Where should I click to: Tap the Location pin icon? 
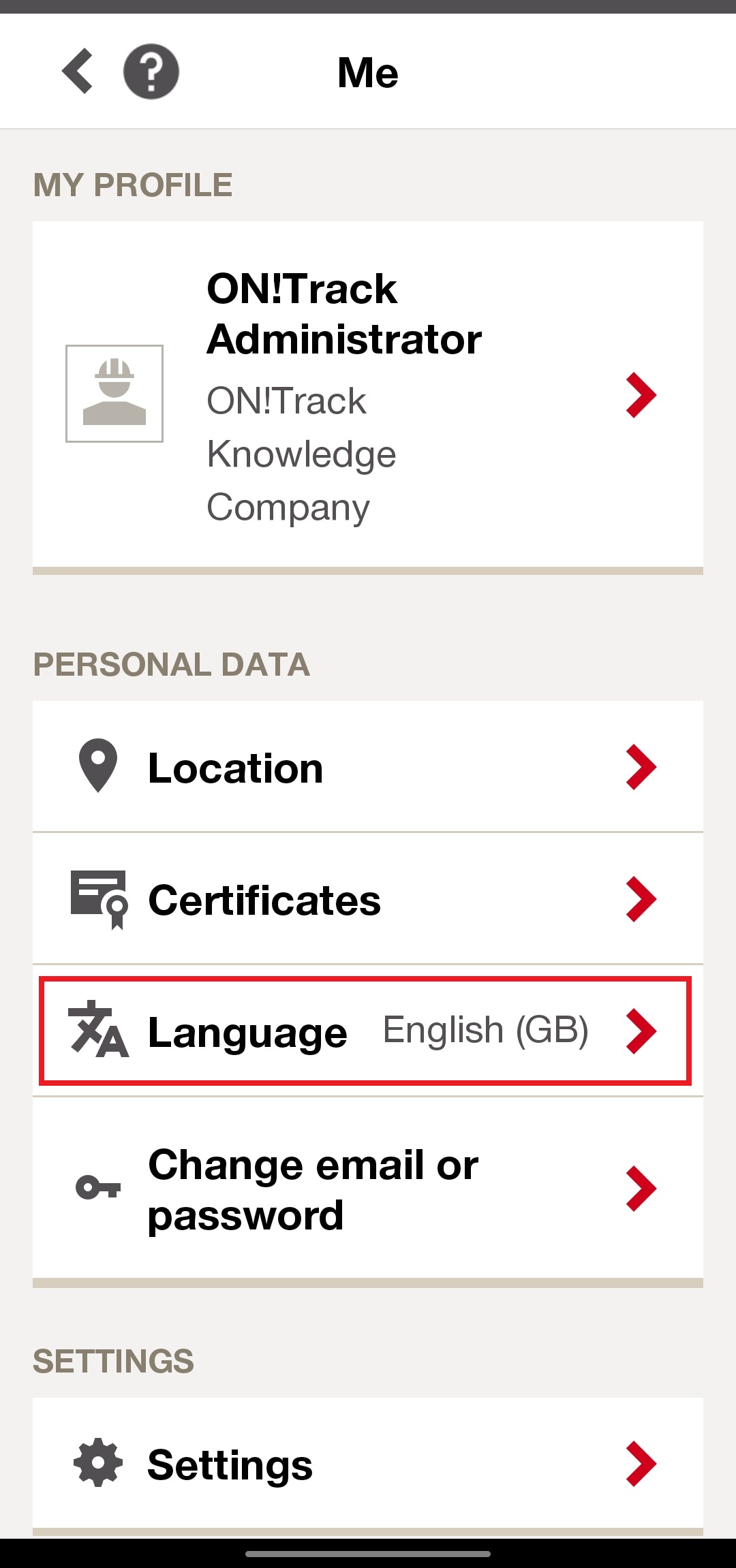pos(98,766)
